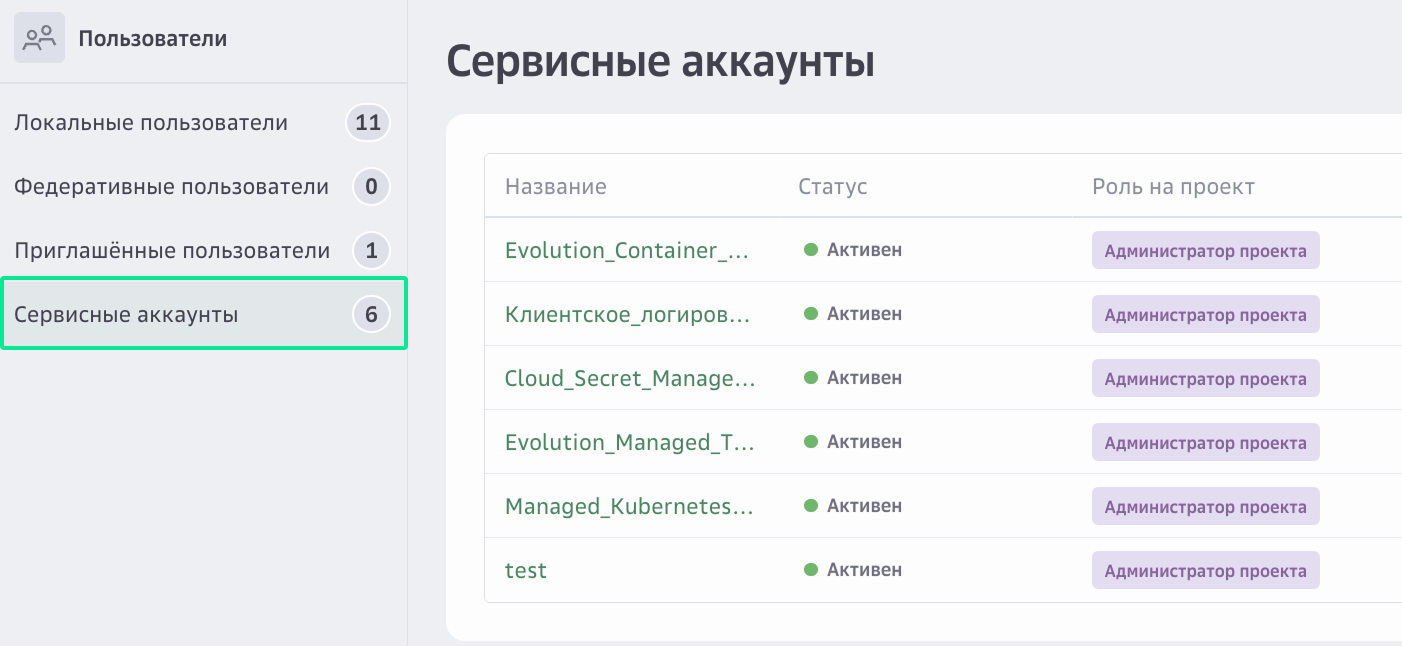Click the counter badge showing 11 local users
This screenshot has height=646, width=1402.
pos(367,122)
